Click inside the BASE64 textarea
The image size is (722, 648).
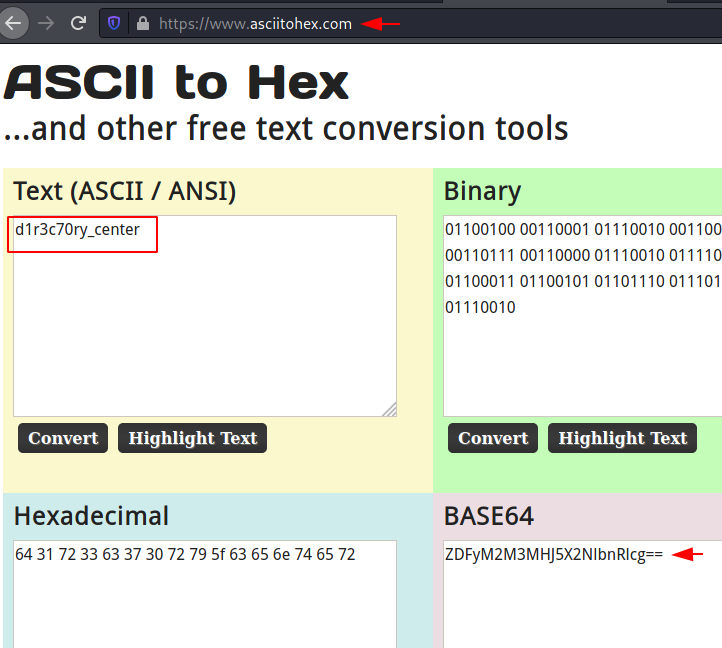(x=582, y=594)
